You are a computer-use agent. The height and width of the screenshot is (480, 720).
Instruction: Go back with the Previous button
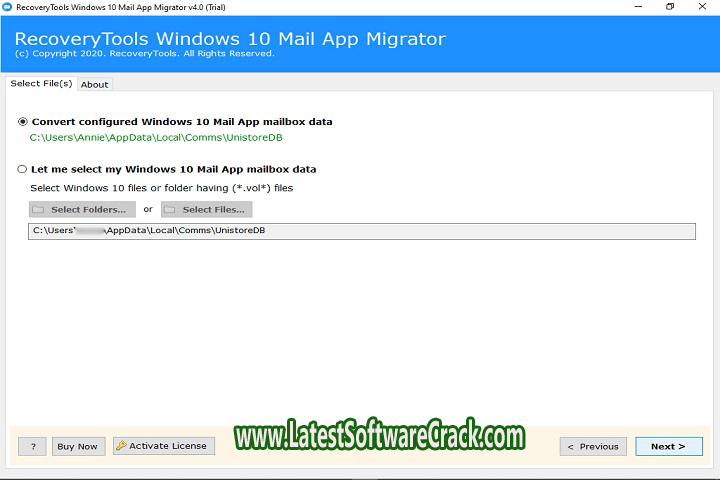tap(593, 446)
